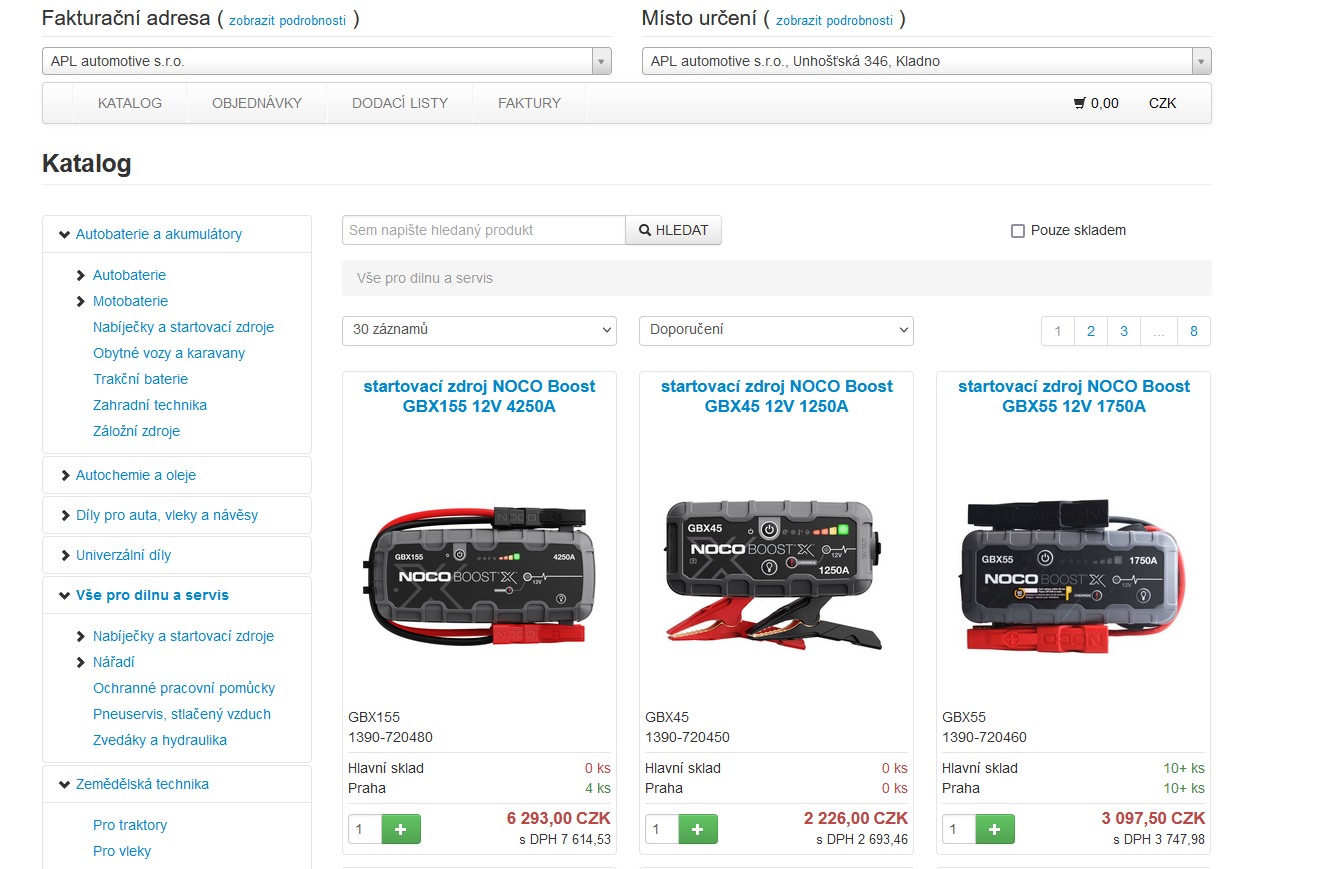Image resolution: width=1318 pixels, height=869 pixels.
Task: Open Nabíječky a startovací zdroje under Autobaterie a akumulátory
Action: click(x=183, y=327)
